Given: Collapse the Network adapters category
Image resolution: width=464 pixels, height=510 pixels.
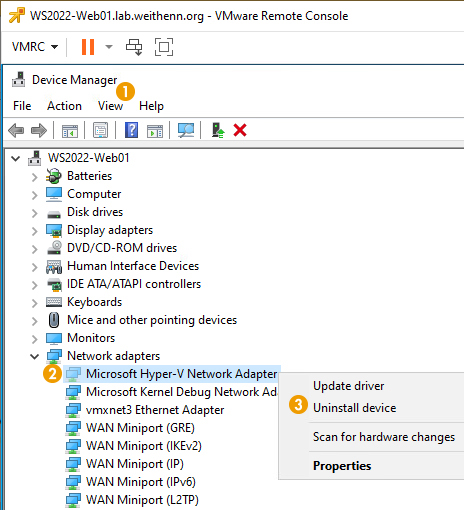Looking at the screenshot, I should pos(34,356).
